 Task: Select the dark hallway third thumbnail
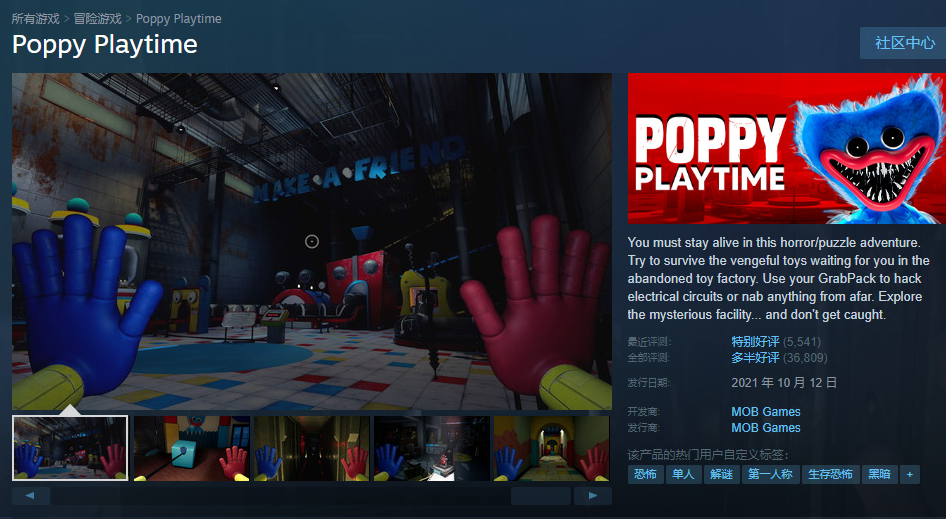click(x=311, y=448)
